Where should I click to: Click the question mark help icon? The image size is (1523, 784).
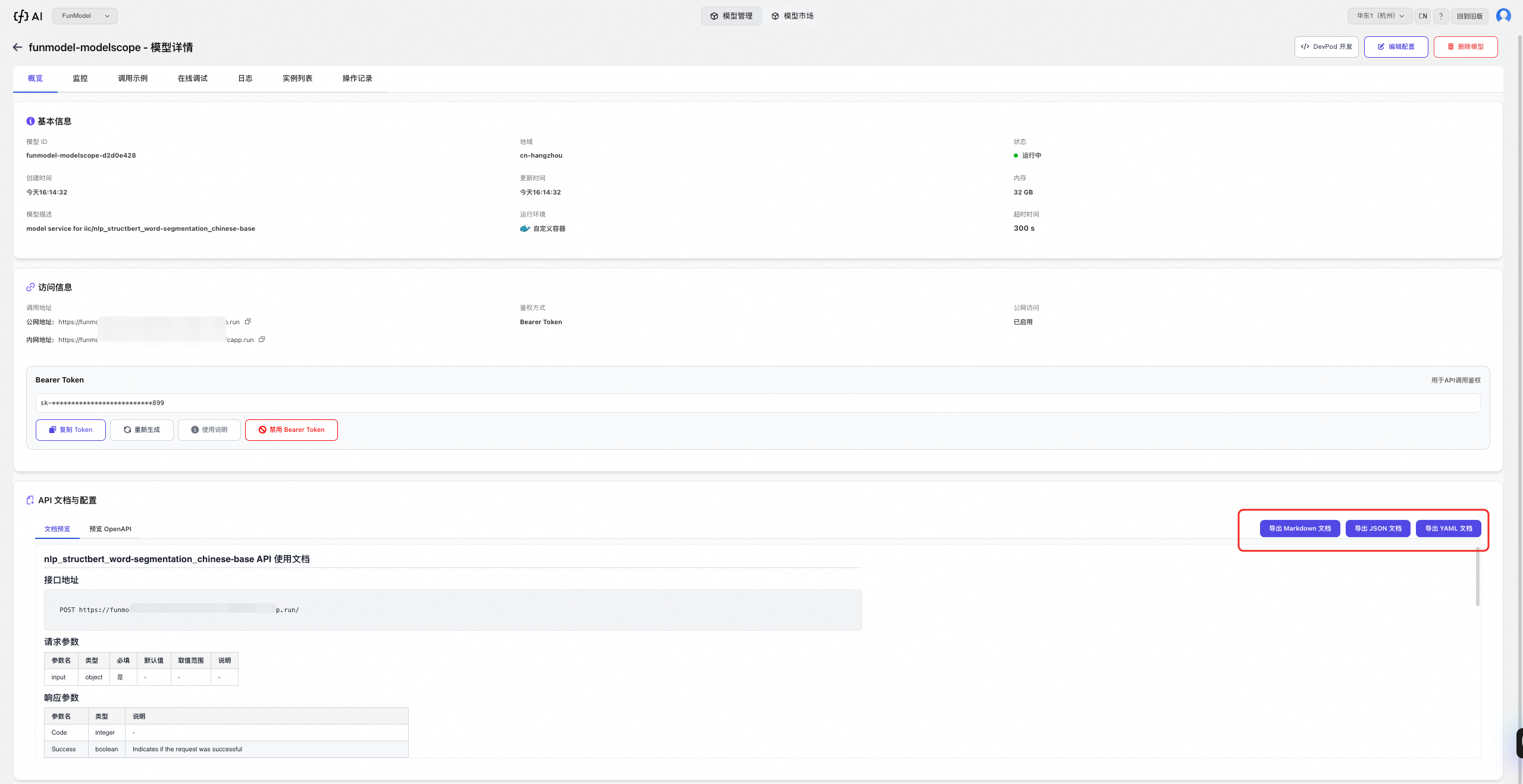click(1440, 16)
